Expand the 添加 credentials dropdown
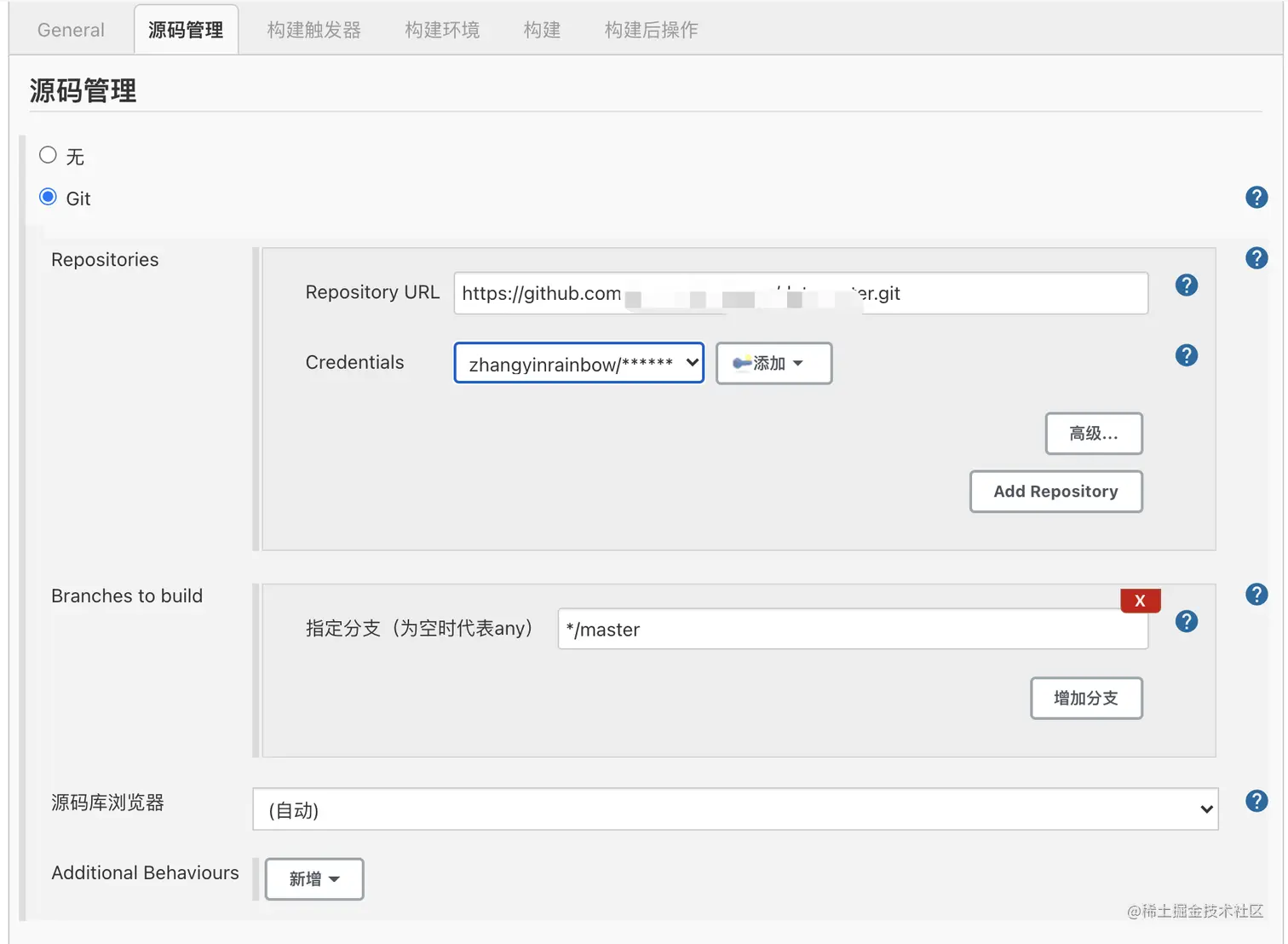 [x=773, y=364]
